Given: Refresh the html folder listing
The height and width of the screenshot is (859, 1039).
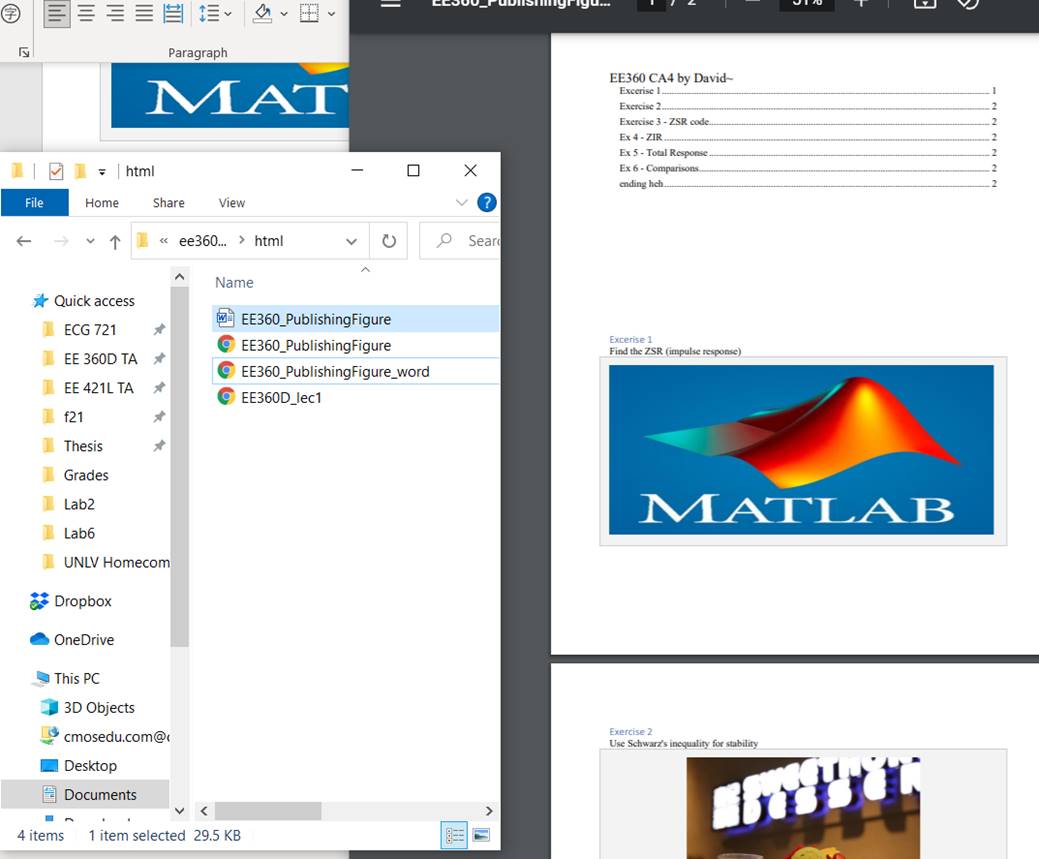Looking at the screenshot, I should (x=389, y=241).
